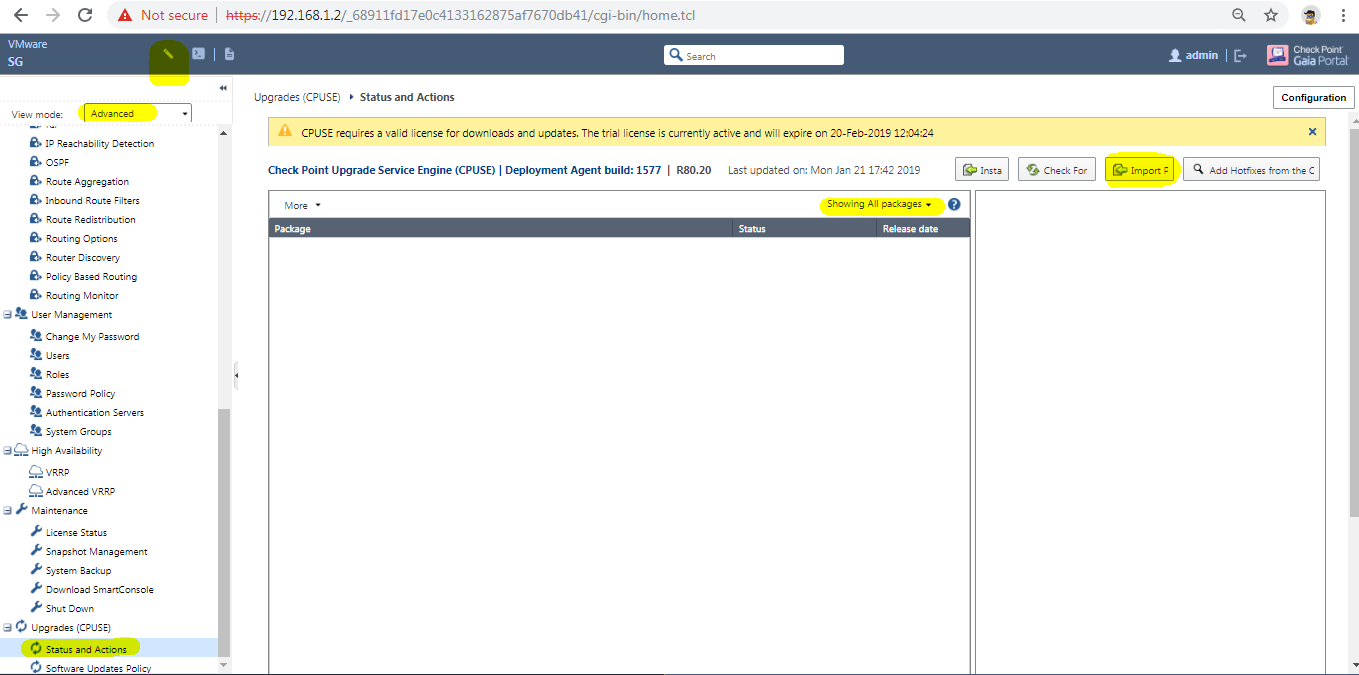This screenshot has width=1359, height=675.
Task: Click the log out icon
Action: pyautogui.click(x=1241, y=56)
